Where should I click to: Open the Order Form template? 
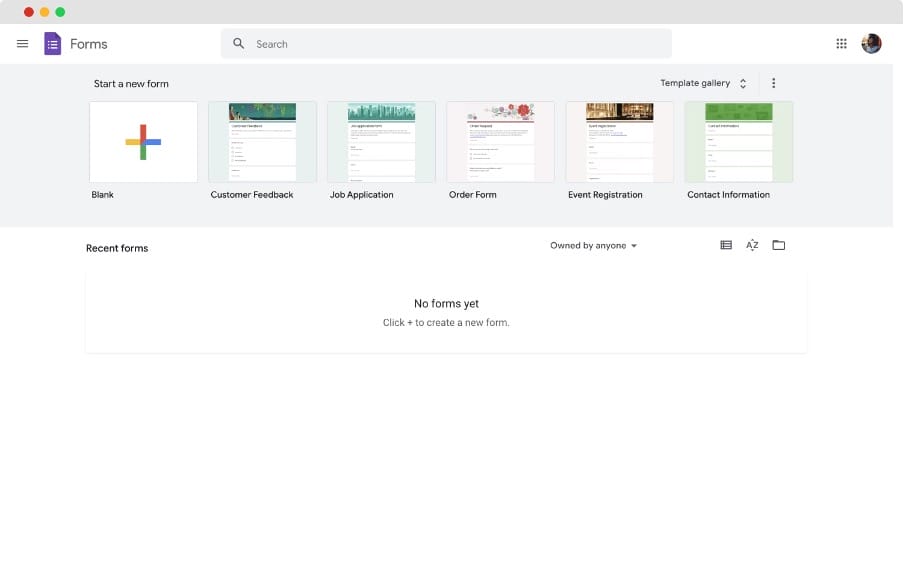pyautogui.click(x=500, y=142)
